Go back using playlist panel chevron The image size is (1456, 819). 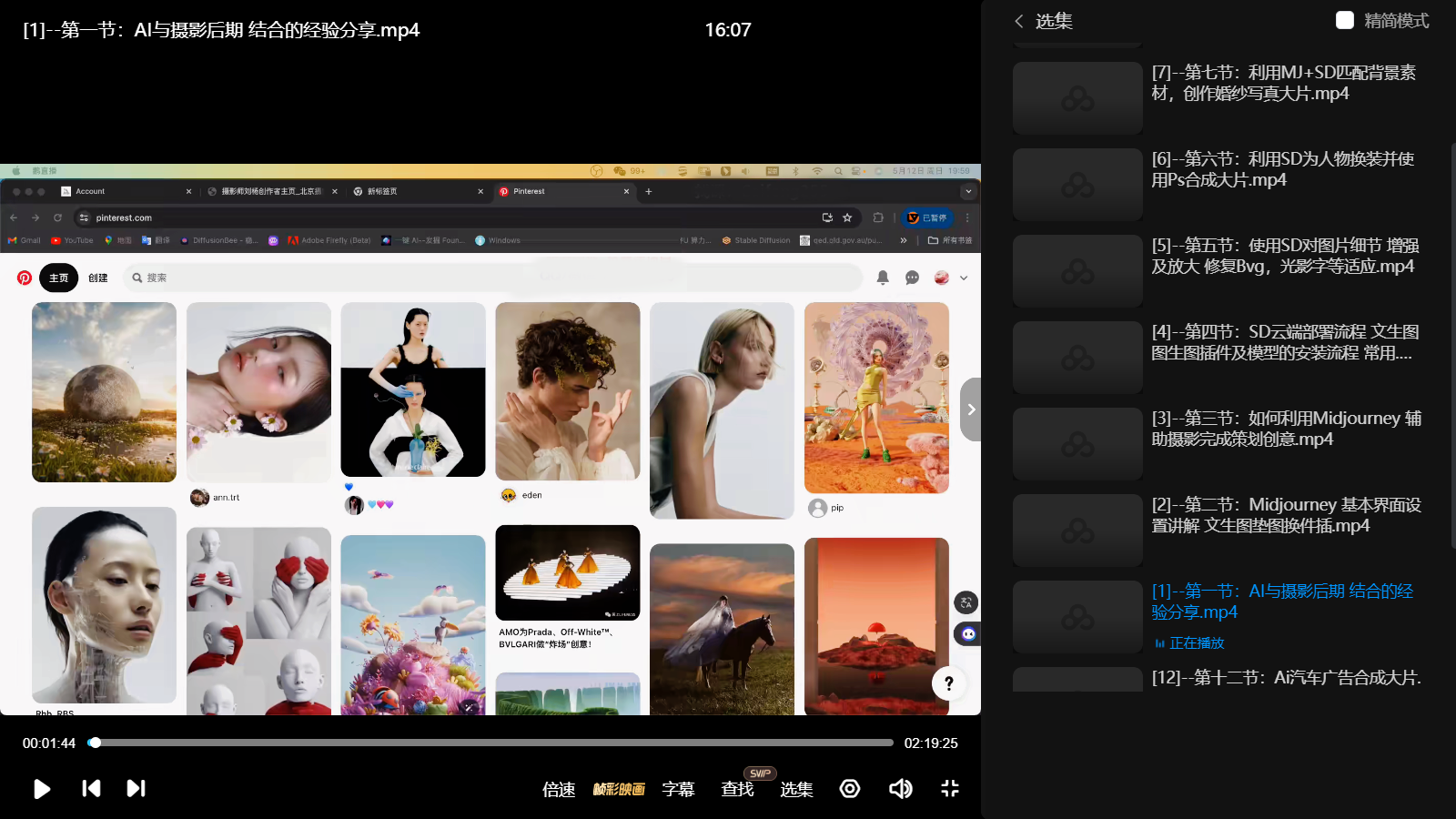click(x=1019, y=21)
